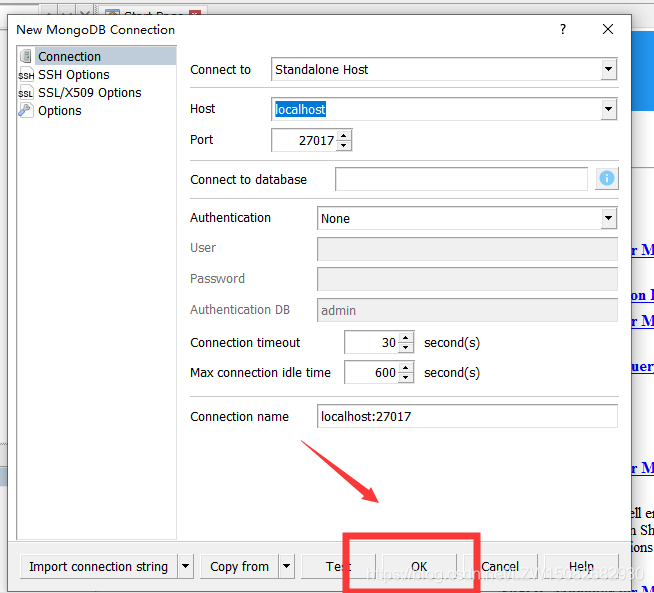Close the New MongoDB Connection dialog
The width and height of the screenshot is (654, 593).
tap(608, 29)
